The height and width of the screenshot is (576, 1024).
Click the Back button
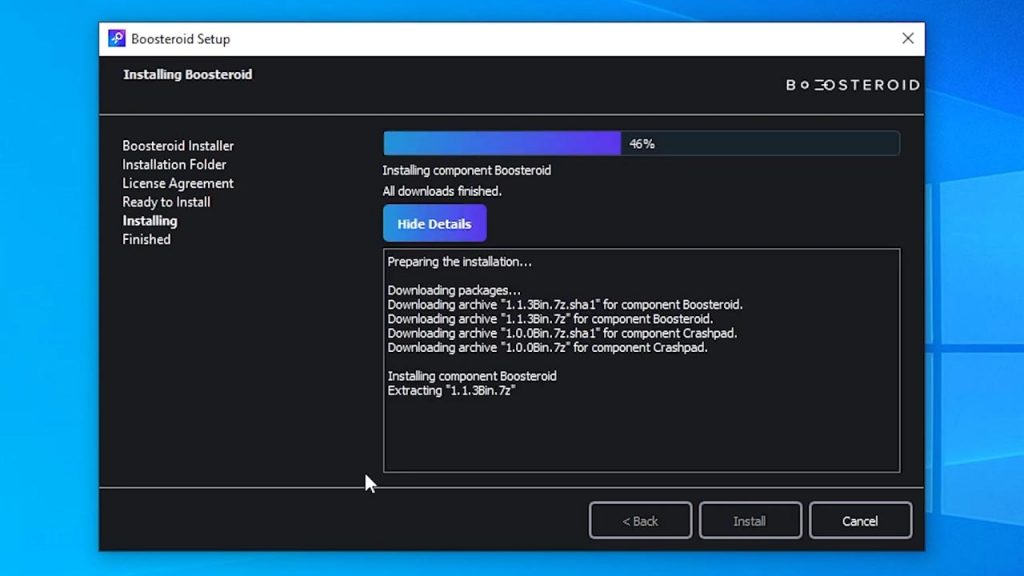point(640,520)
